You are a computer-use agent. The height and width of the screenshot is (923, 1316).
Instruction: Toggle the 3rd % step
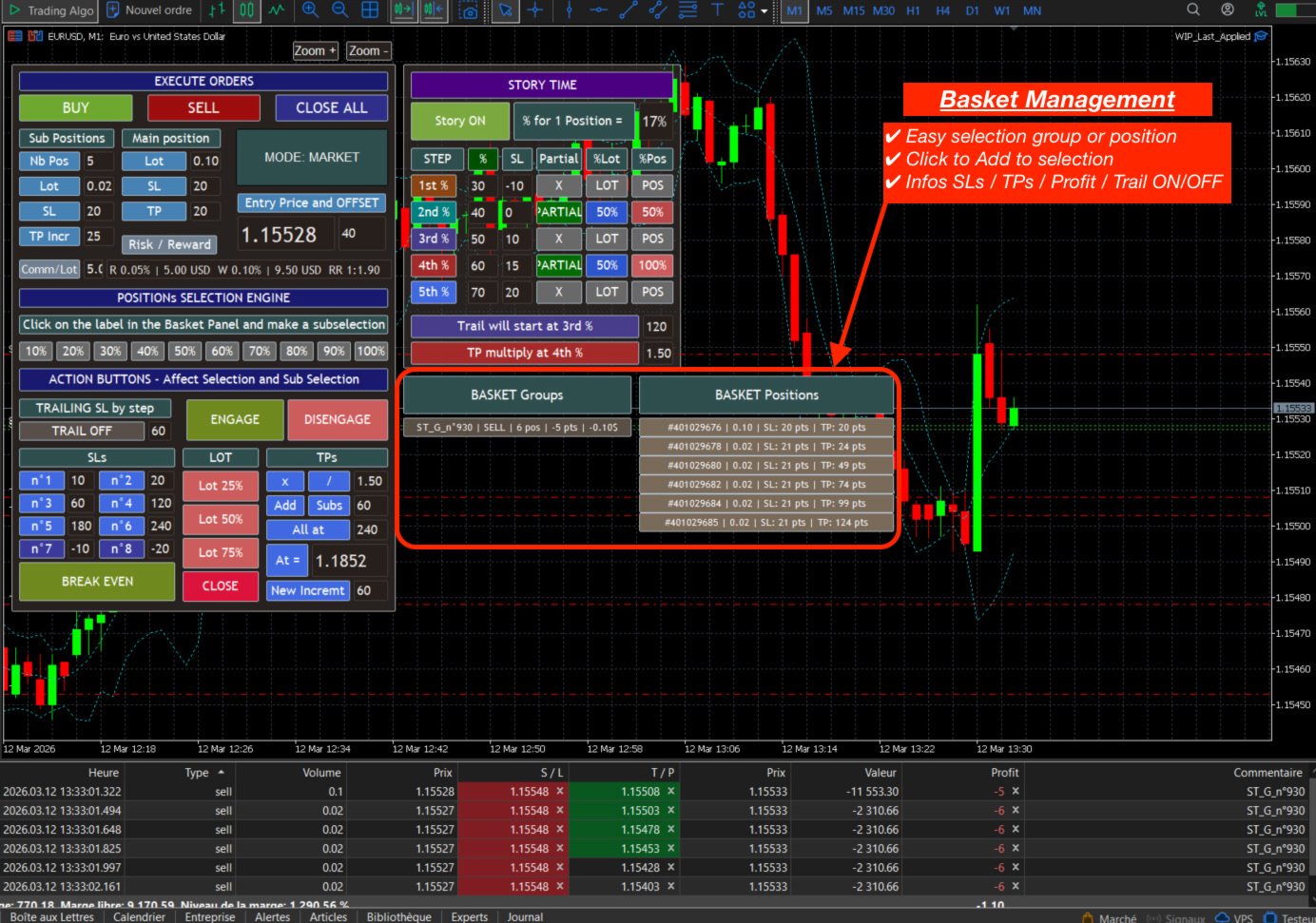[434, 239]
